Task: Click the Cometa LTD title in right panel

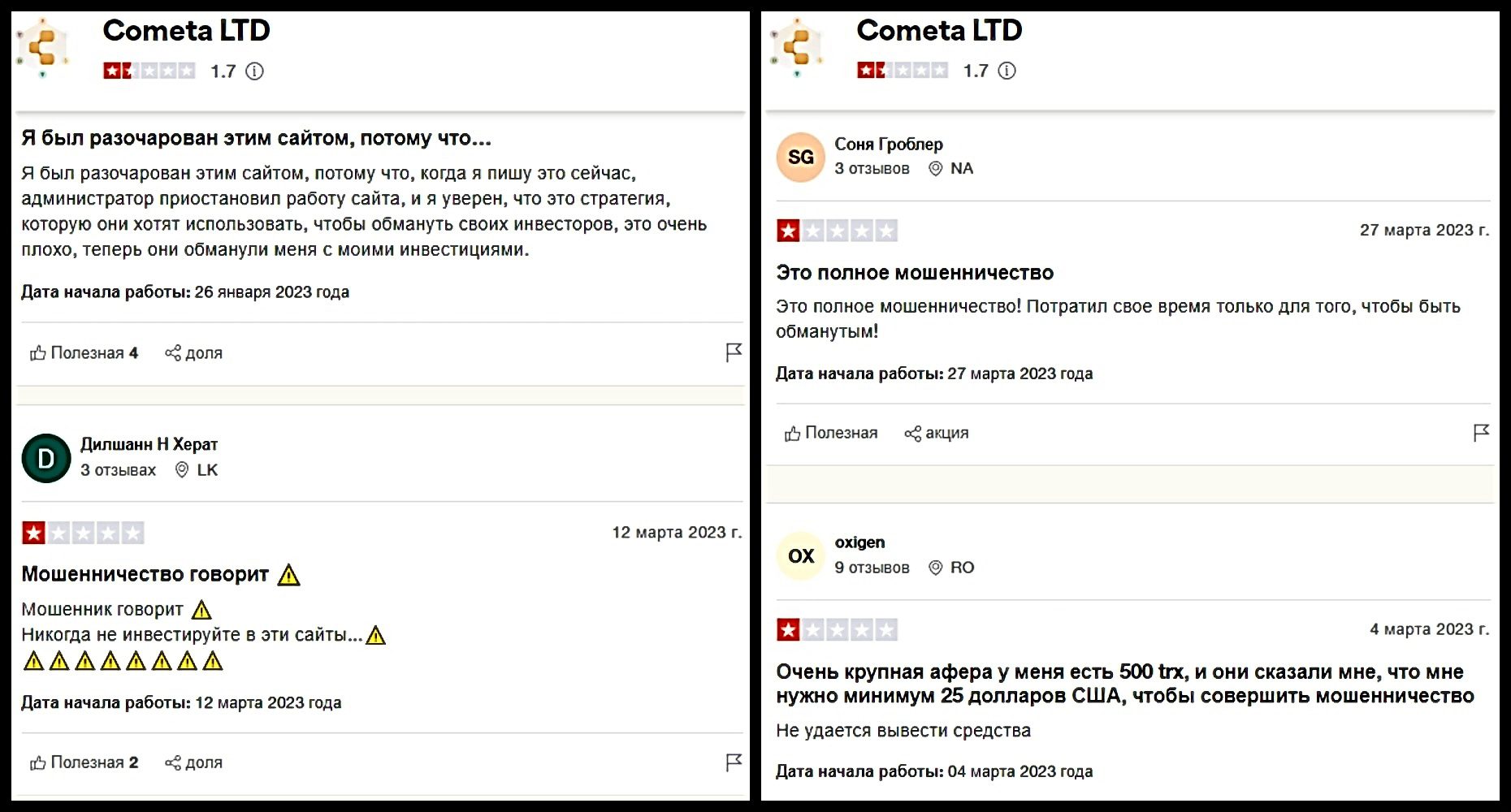Action: click(938, 31)
